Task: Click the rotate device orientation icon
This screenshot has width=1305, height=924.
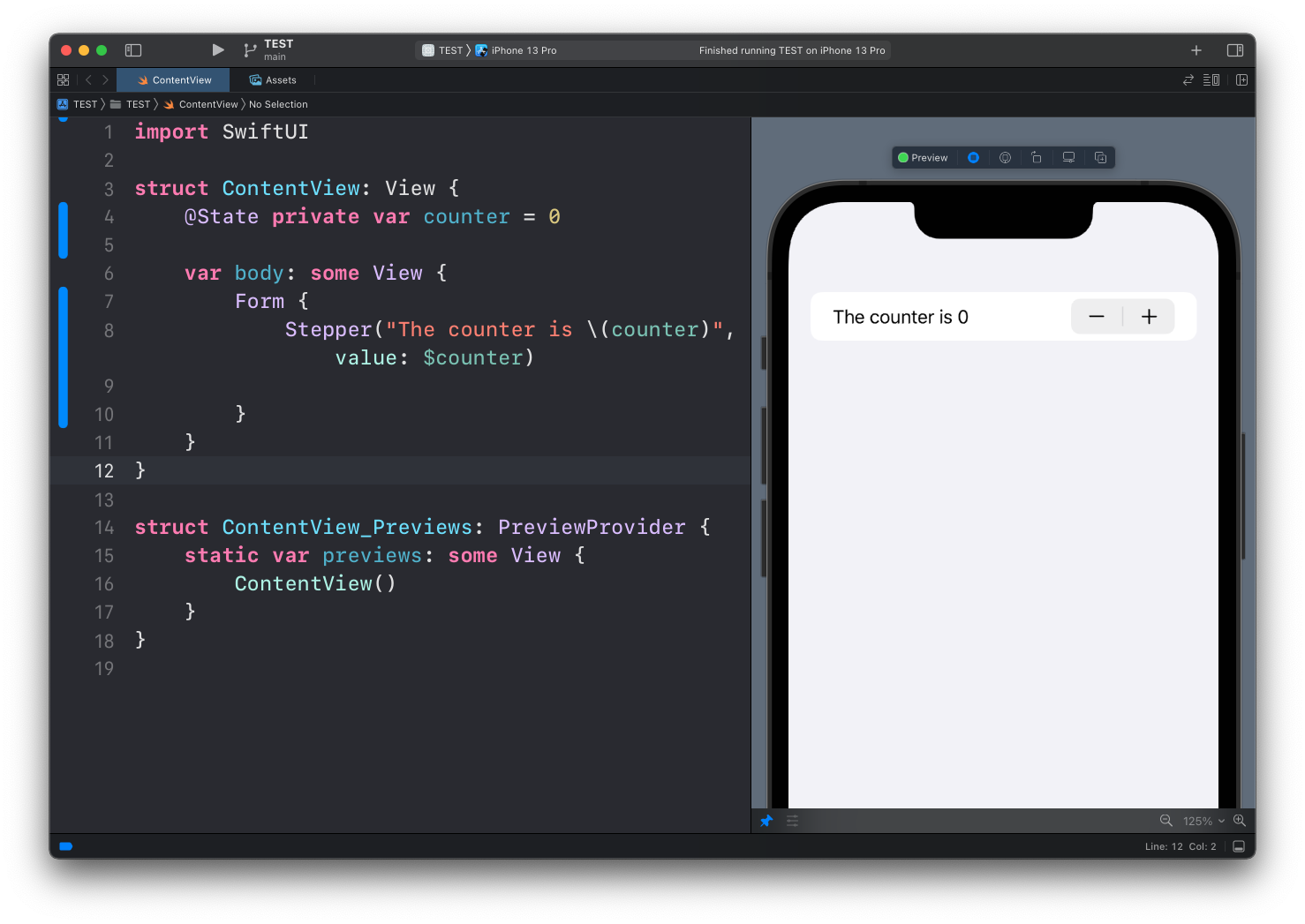Action: (x=1037, y=158)
